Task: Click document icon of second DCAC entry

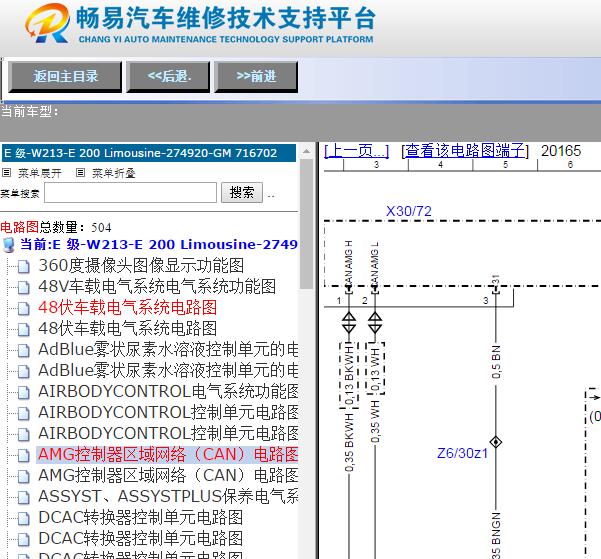Action: [x=24, y=539]
